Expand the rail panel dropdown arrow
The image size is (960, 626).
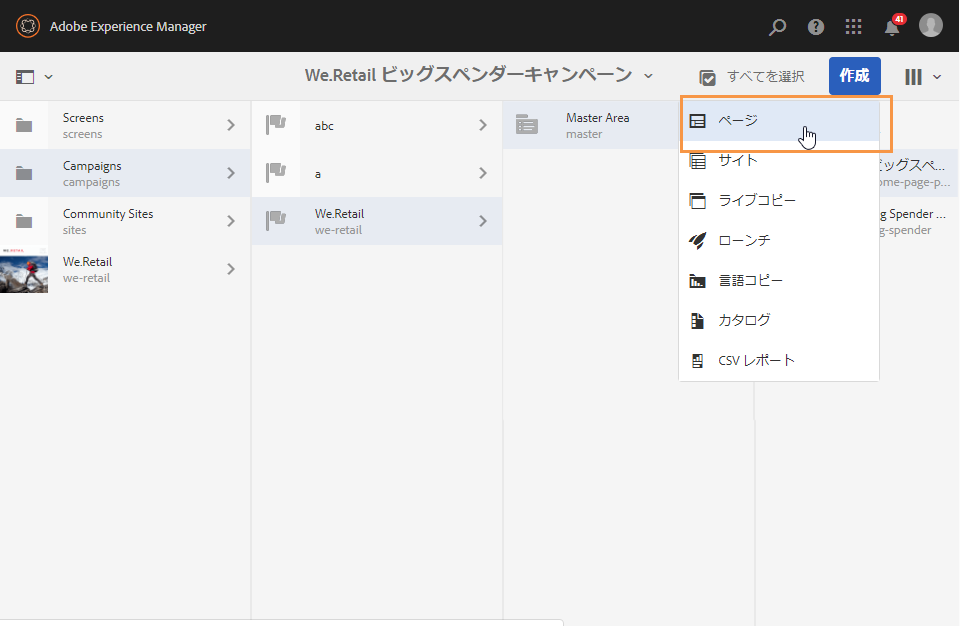(x=49, y=77)
